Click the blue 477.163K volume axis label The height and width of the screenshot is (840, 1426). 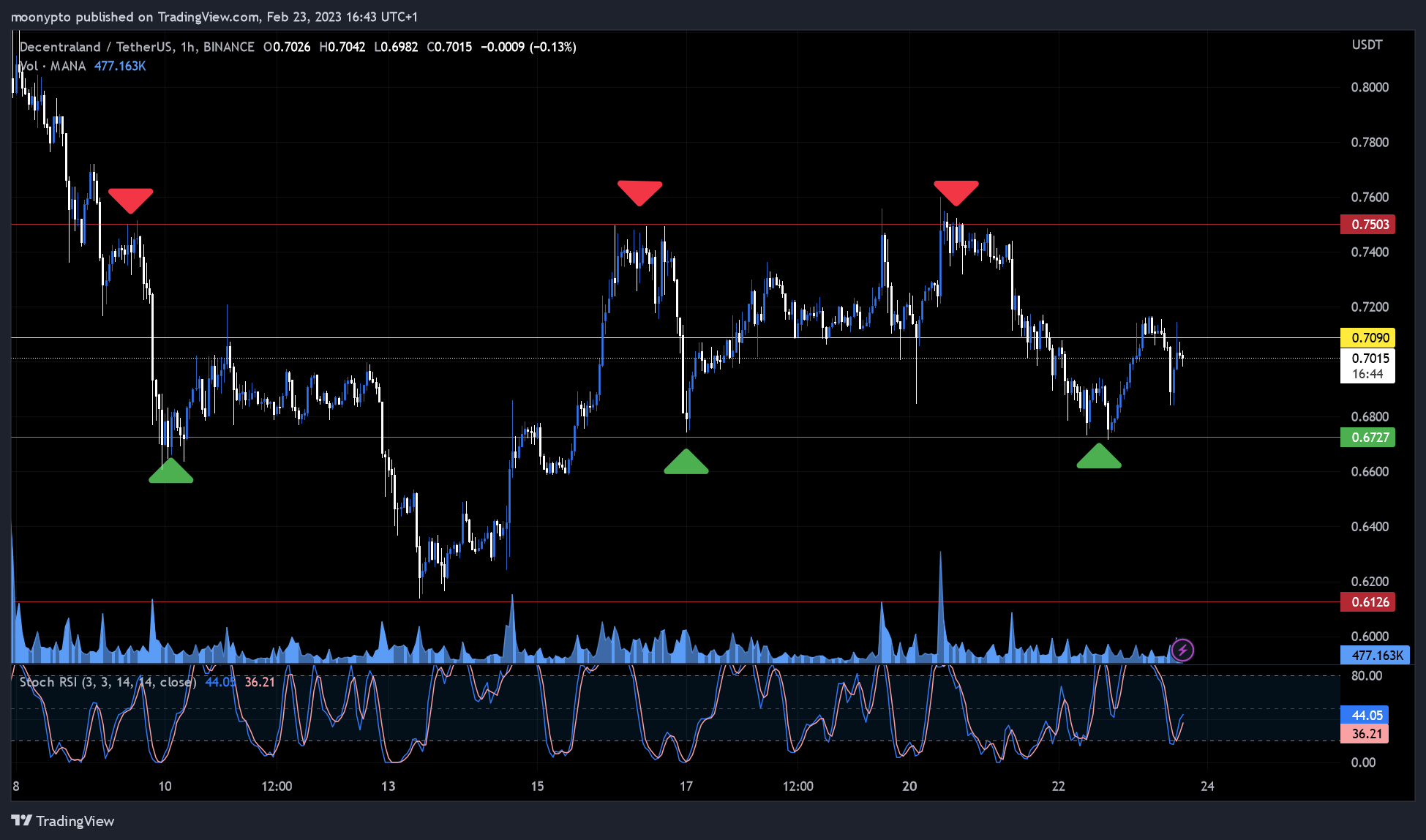(1375, 656)
